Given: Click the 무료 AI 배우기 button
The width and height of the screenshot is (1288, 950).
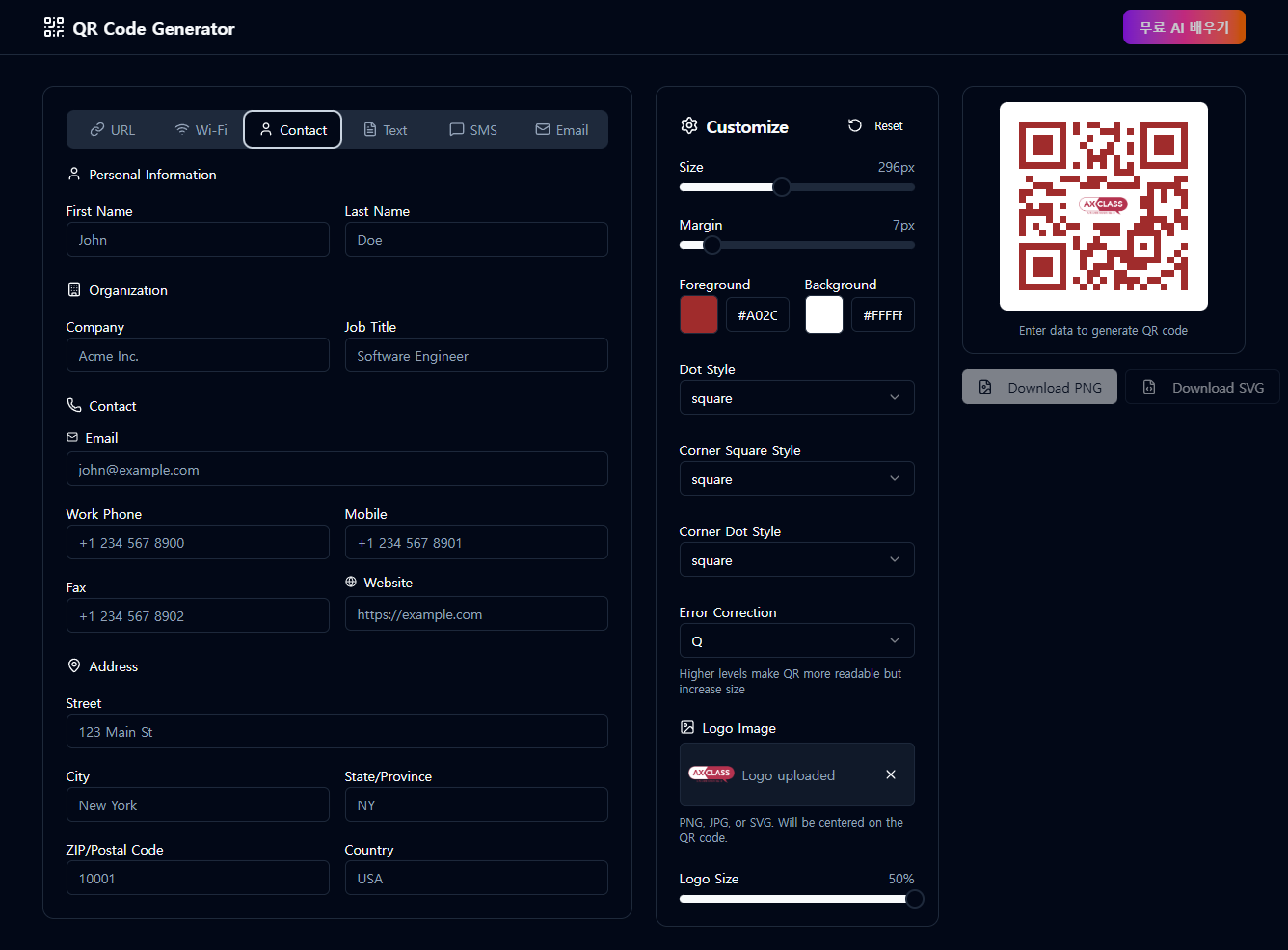Looking at the screenshot, I should 1184,27.
